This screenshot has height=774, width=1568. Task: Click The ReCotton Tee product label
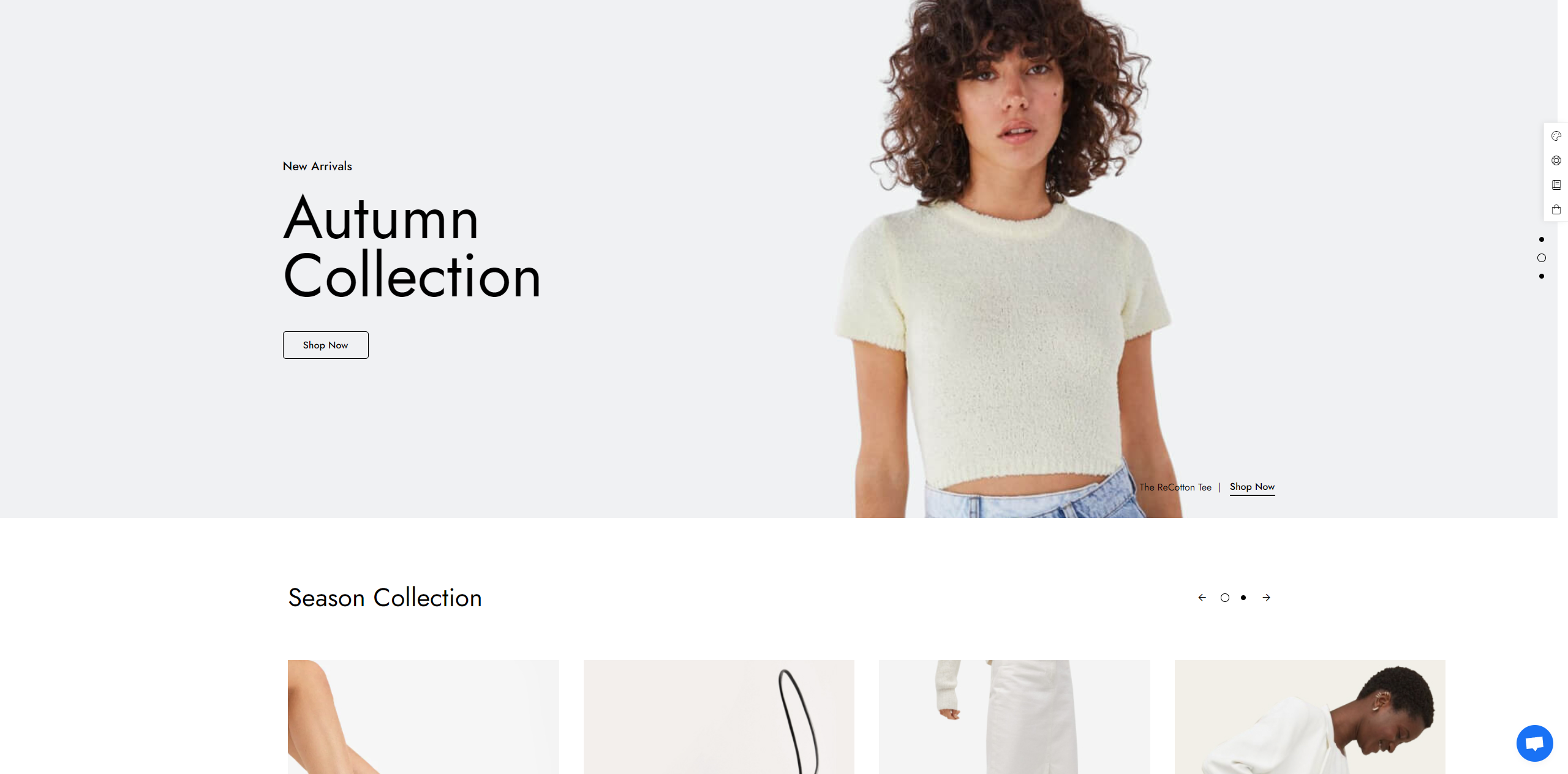click(1175, 487)
